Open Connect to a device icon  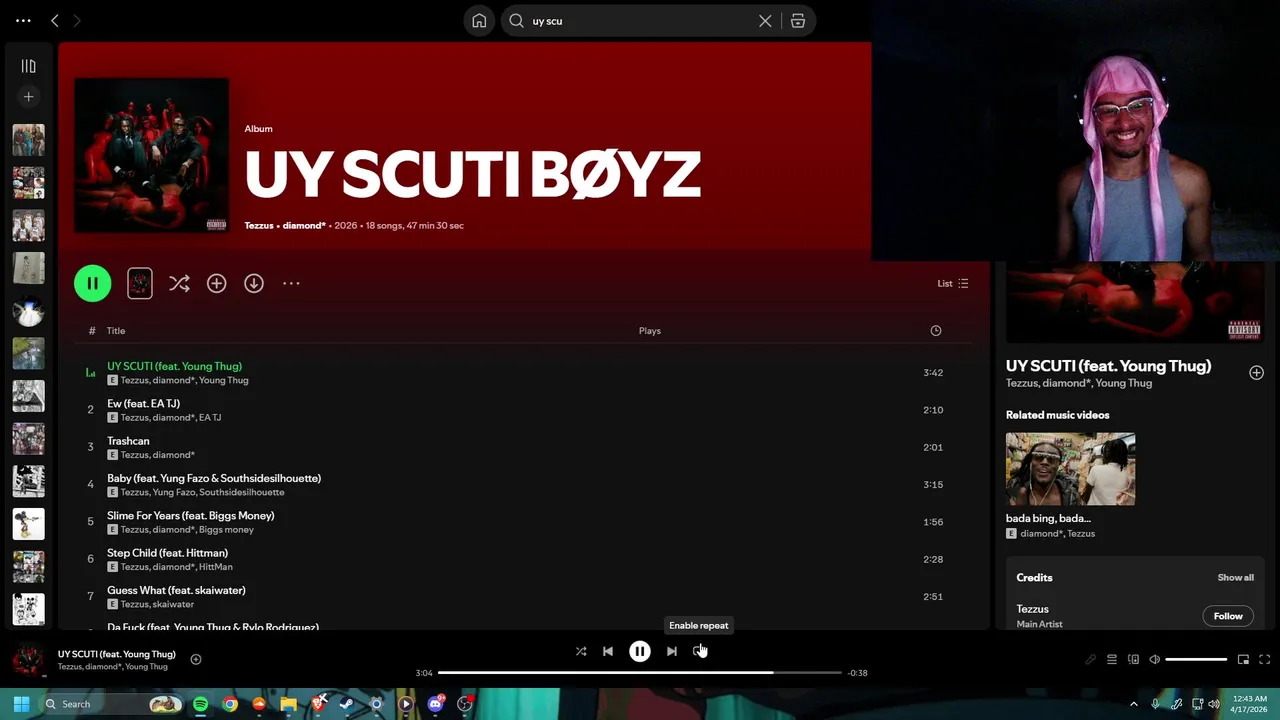pyautogui.click(x=1133, y=659)
